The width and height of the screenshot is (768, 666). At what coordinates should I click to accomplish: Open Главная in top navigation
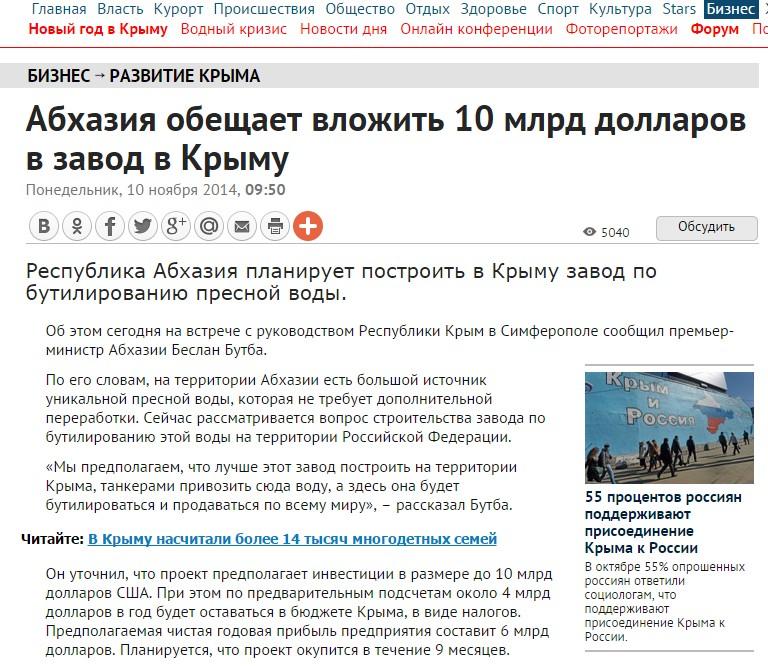pos(59,9)
